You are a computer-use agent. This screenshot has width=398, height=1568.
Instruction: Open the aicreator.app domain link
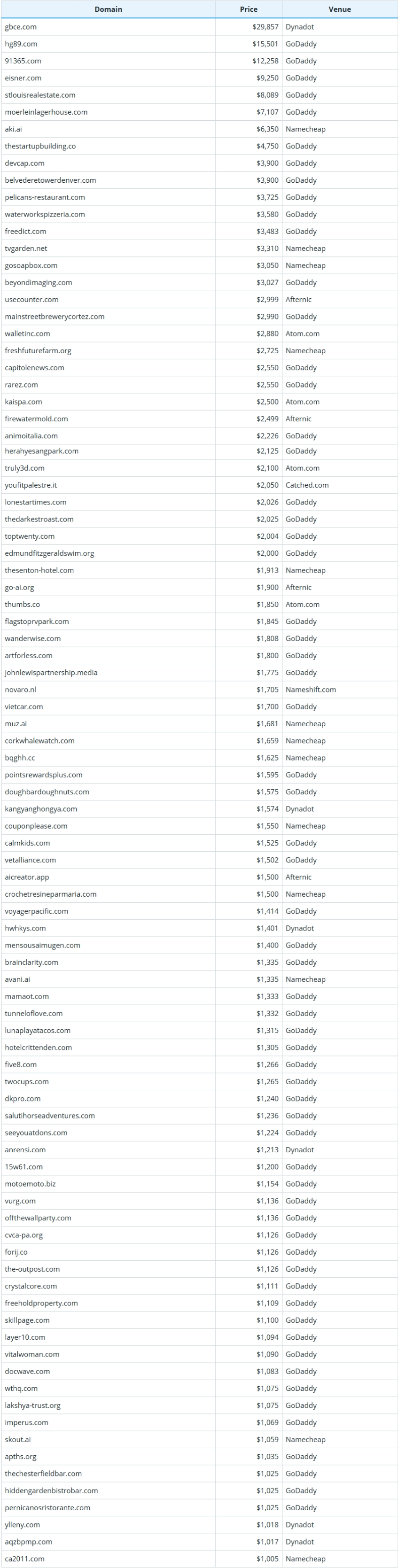click(27, 877)
